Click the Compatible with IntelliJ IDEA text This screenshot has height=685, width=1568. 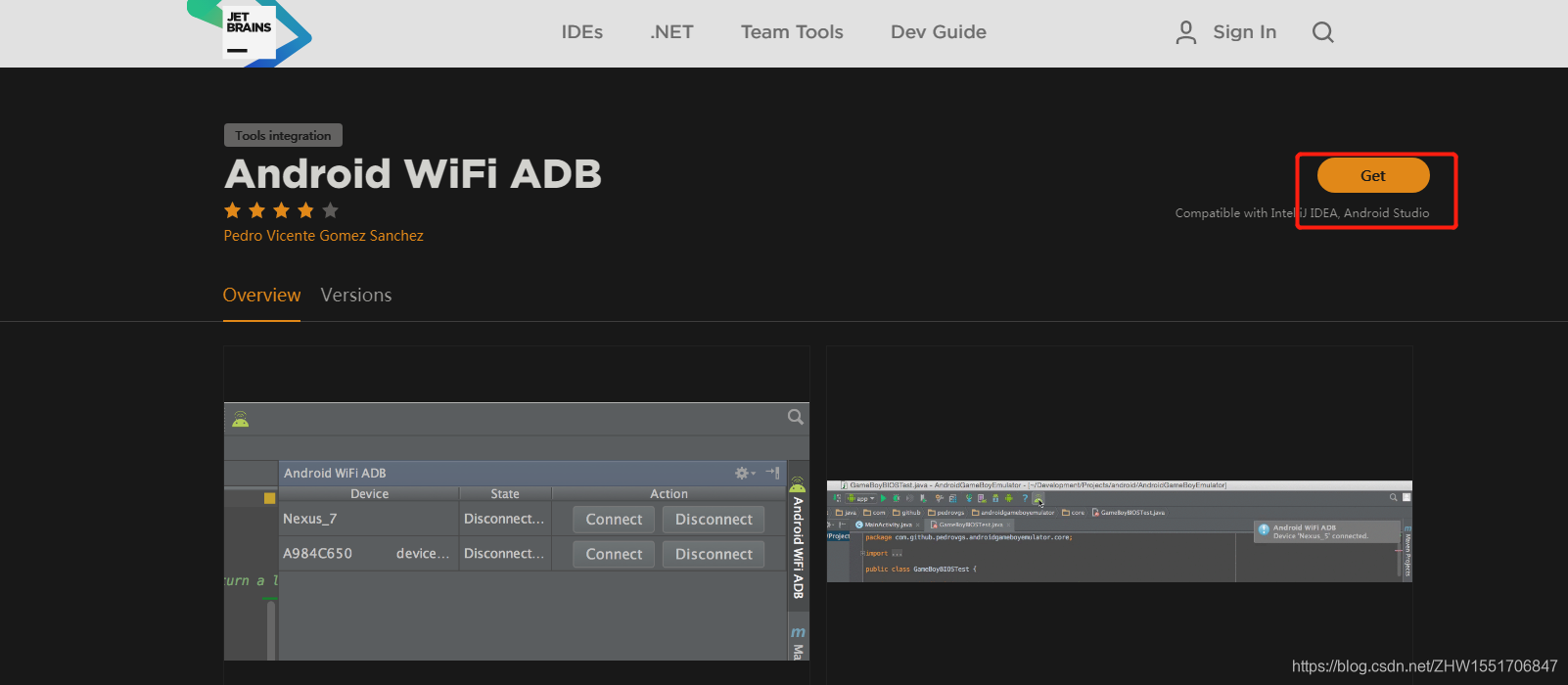1302,213
